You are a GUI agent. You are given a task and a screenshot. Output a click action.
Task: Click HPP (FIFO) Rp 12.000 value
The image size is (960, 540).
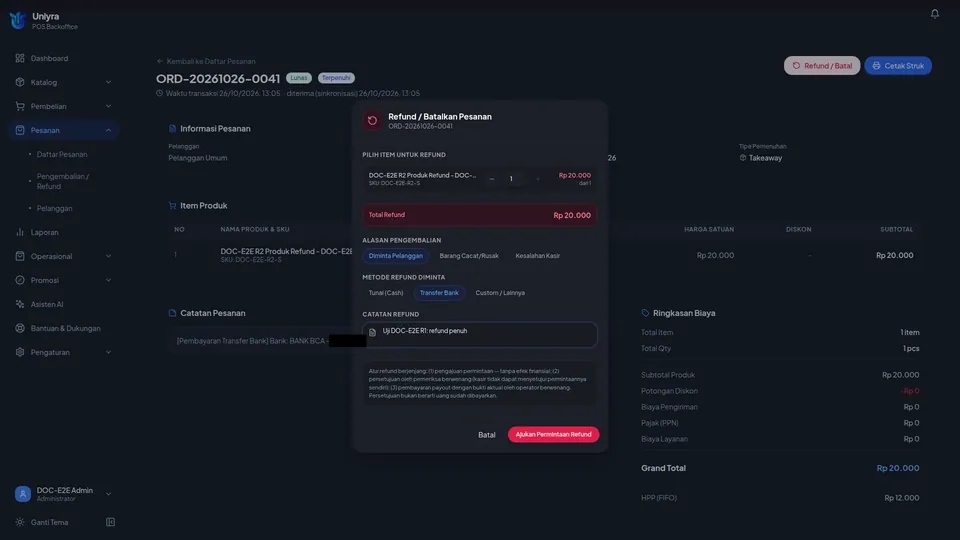(901, 498)
